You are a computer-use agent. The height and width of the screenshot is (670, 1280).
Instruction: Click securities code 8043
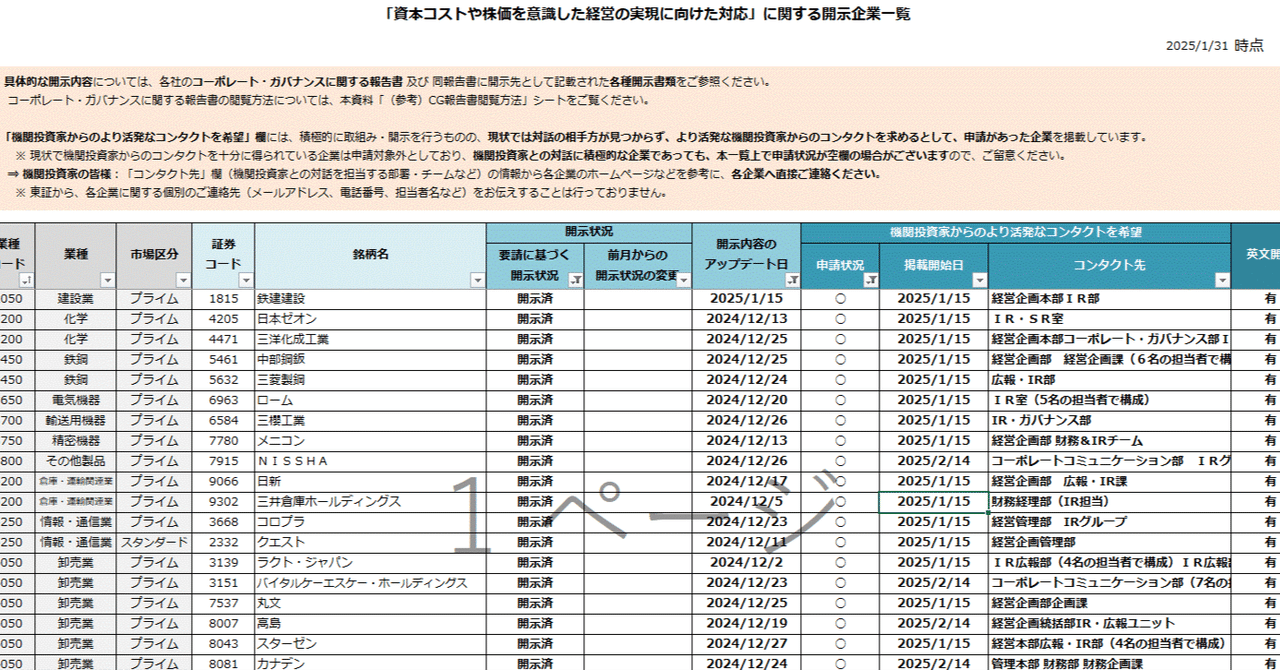click(x=223, y=644)
